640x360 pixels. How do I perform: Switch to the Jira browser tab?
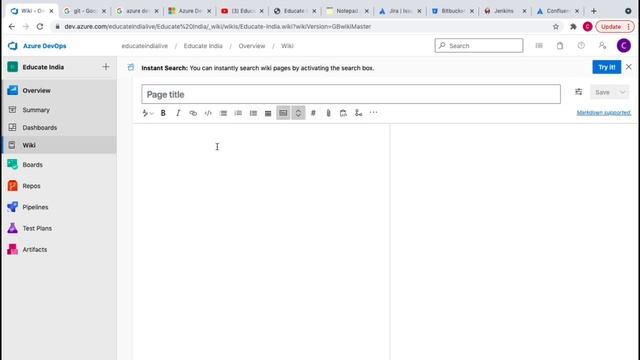tap(400, 11)
